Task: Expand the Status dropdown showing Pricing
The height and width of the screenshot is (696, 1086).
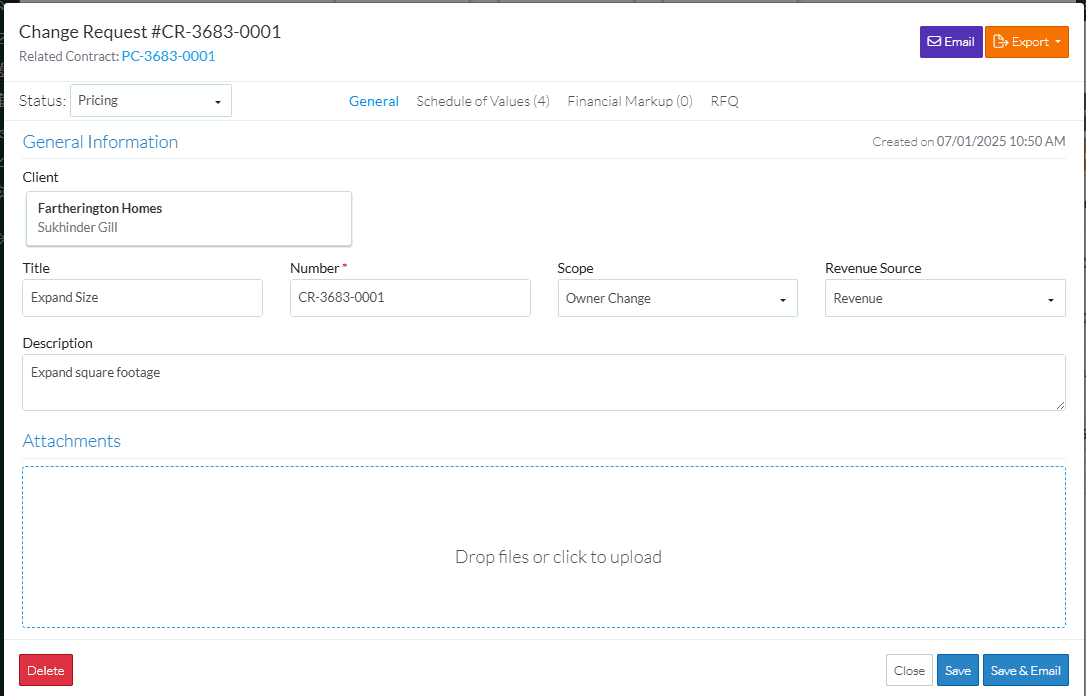Action: (x=151, y=101)
